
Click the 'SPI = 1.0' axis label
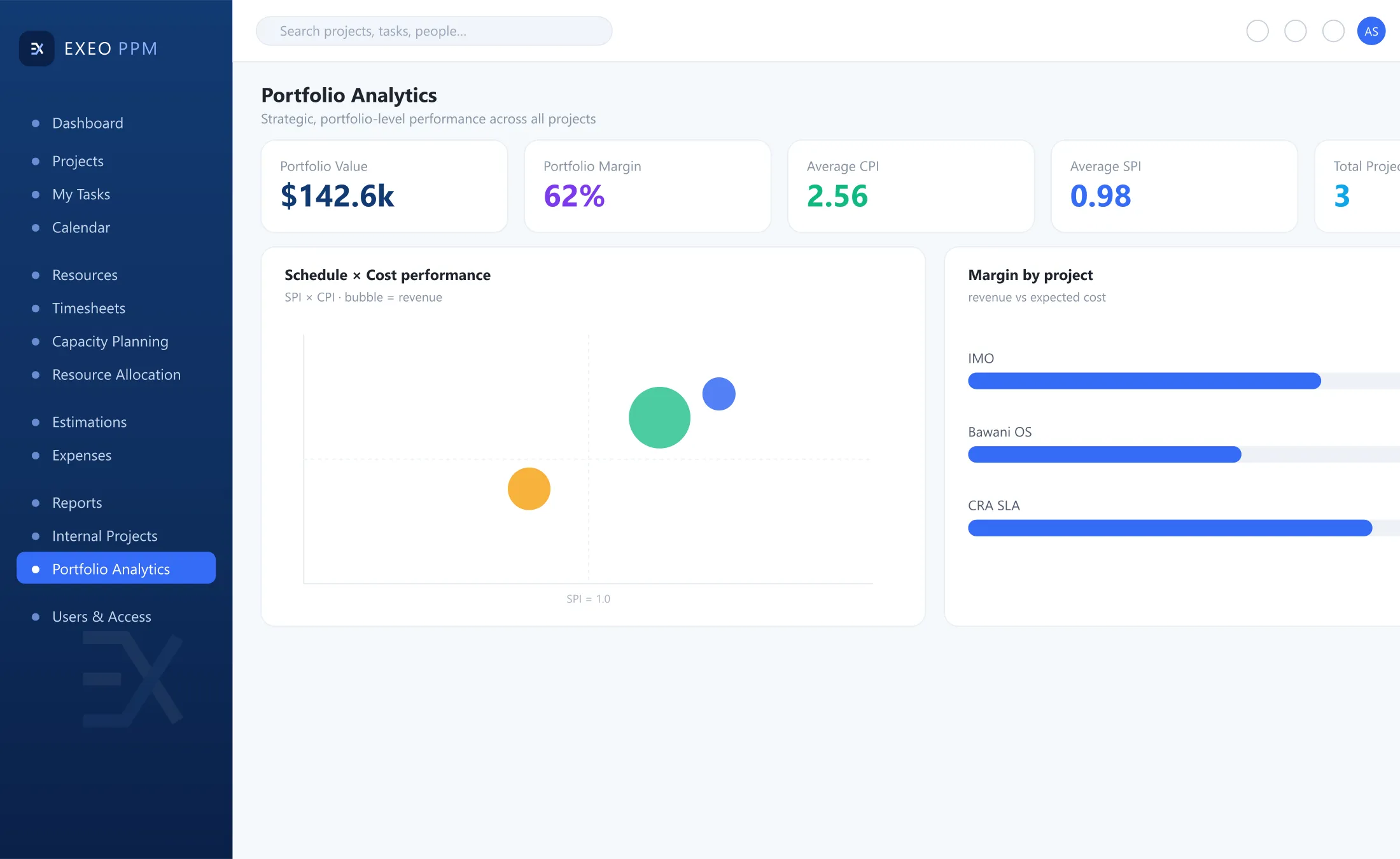[x=588, y=599]
